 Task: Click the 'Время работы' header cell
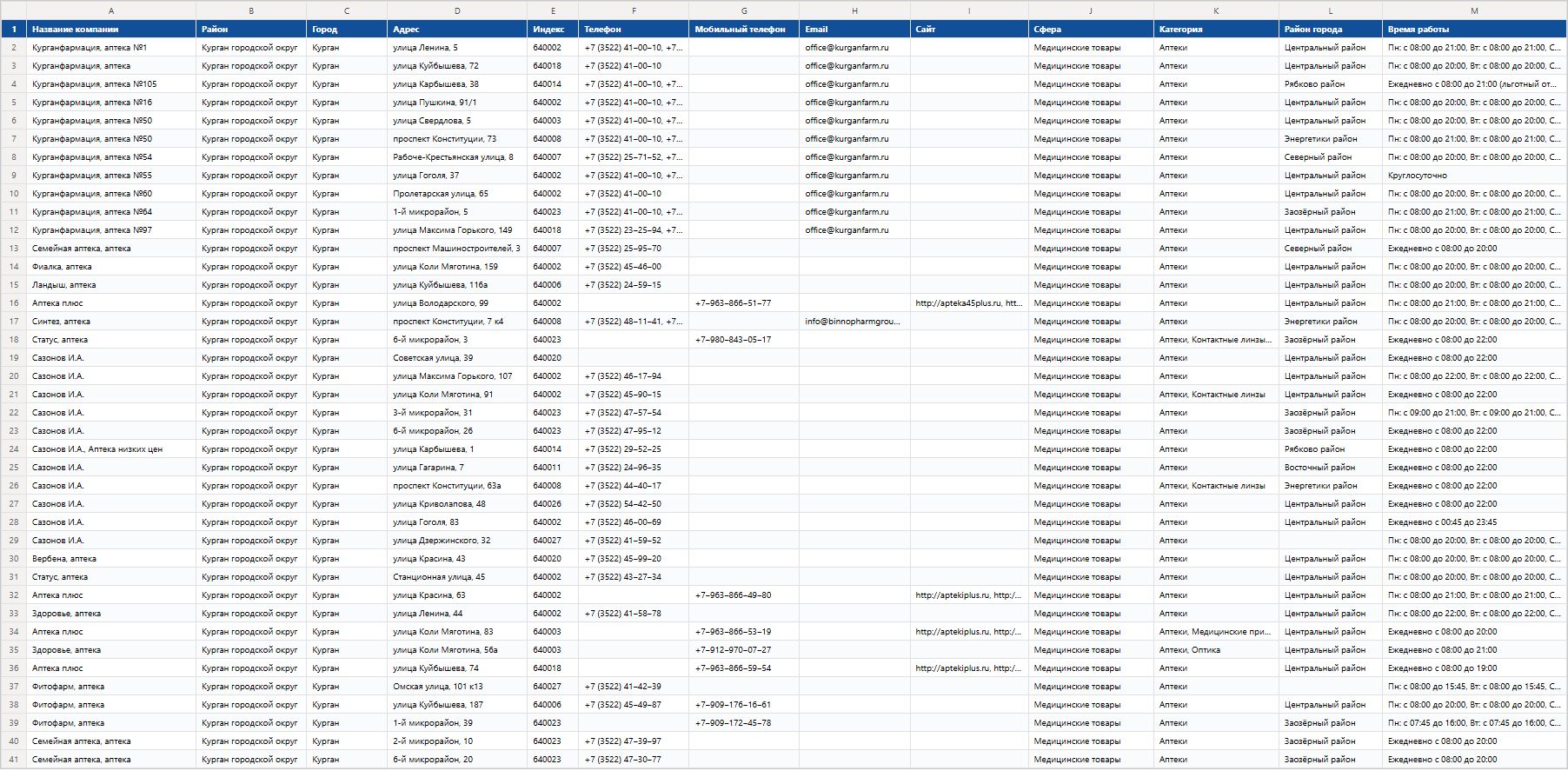coord(1474,29)
